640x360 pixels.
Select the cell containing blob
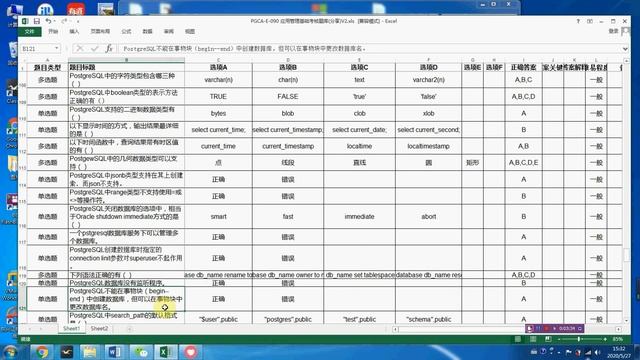288,113
